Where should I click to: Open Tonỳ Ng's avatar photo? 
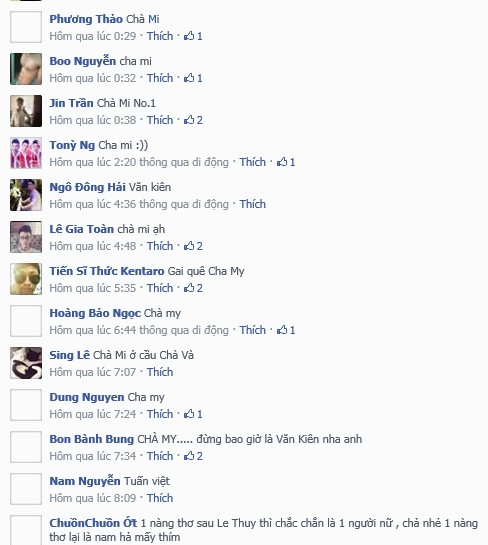pyautogui.click(x=26, y=153)
